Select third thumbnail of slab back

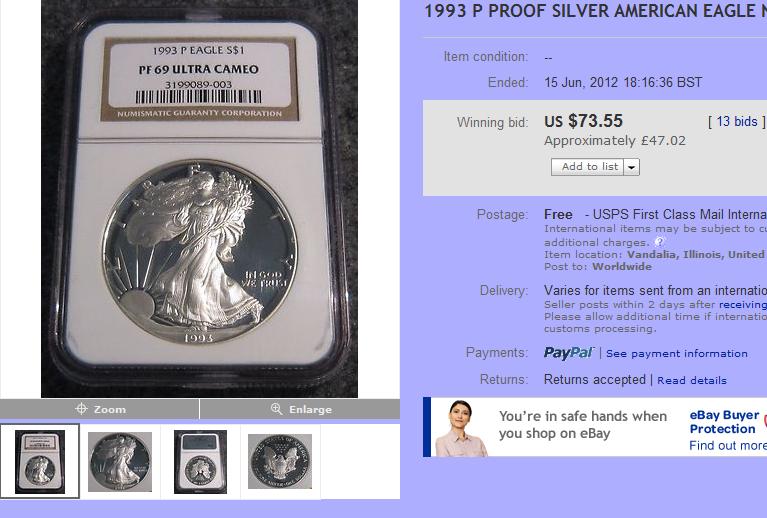pyautogui.click(x=201, y=462)
